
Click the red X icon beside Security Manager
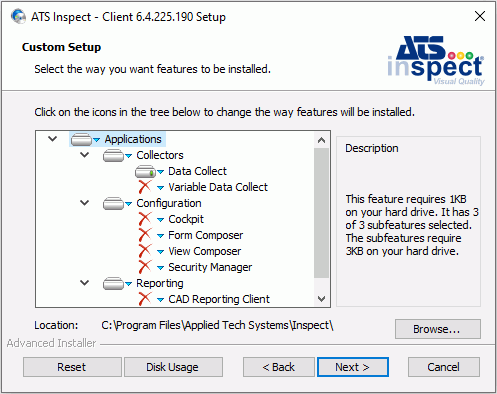tap(145, 267)
